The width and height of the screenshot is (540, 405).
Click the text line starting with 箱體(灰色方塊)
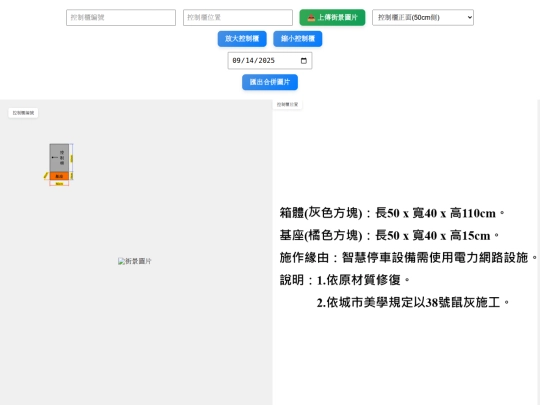(x=392, y=213)
